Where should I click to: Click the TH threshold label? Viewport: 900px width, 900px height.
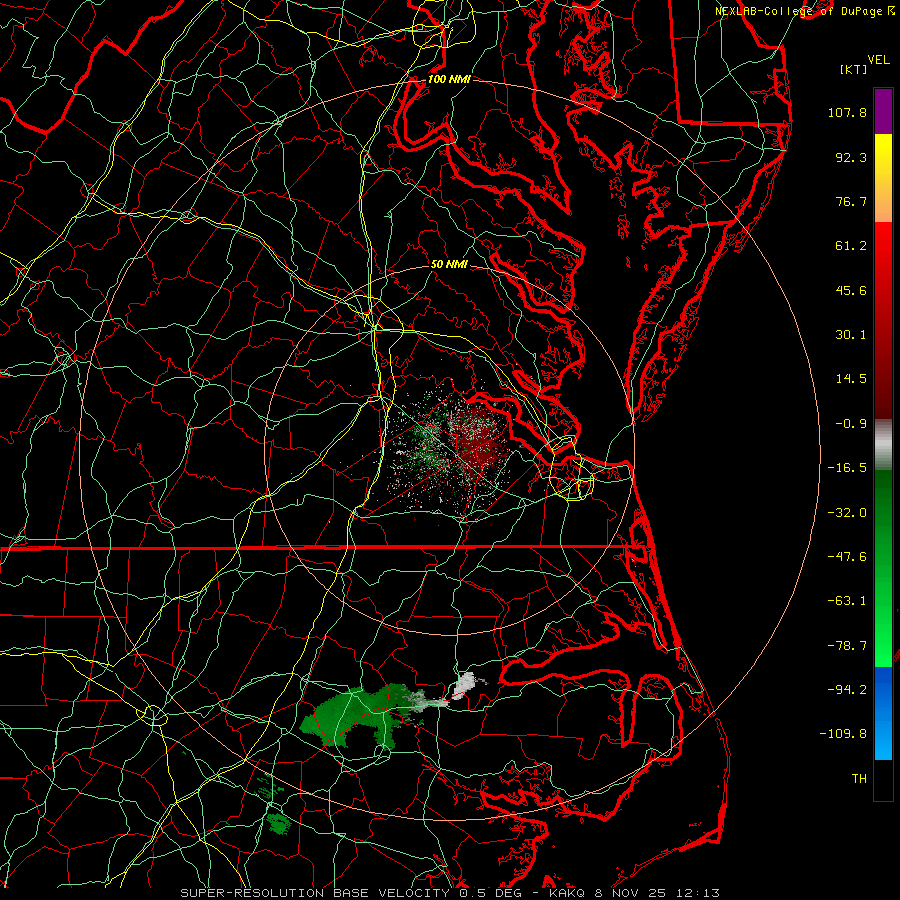[x=859, y=778]
